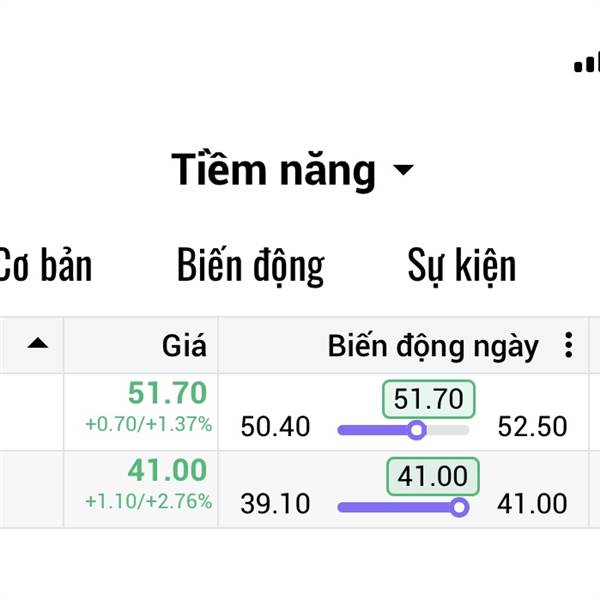Click the +0.70/+1.37% change text
This screenshot has height=600, width=600.
click(148, 424)
